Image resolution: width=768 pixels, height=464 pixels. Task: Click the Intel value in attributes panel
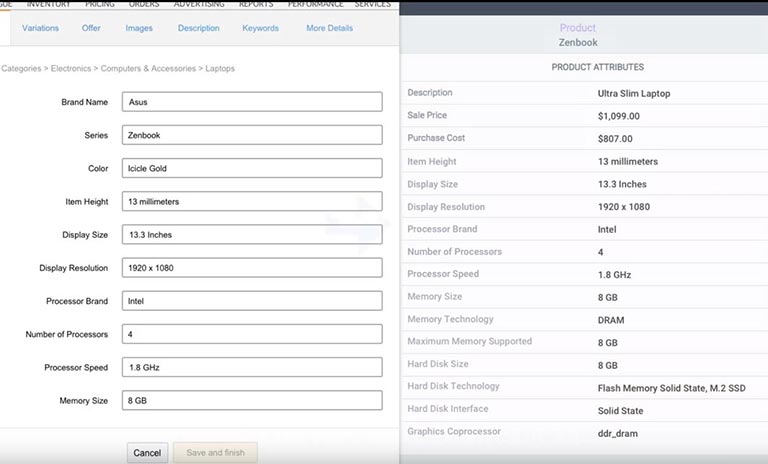(x=607, y=229)
